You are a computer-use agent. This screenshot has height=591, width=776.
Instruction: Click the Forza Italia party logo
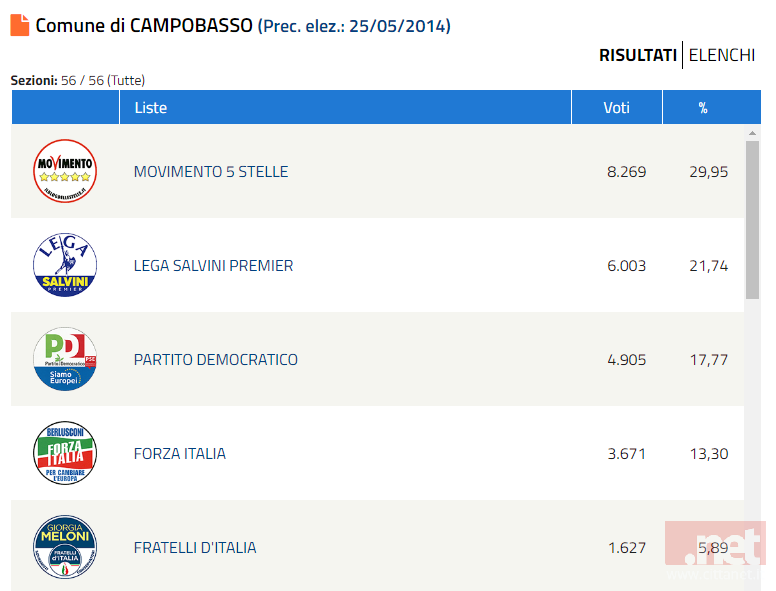[x=65, y=453]
